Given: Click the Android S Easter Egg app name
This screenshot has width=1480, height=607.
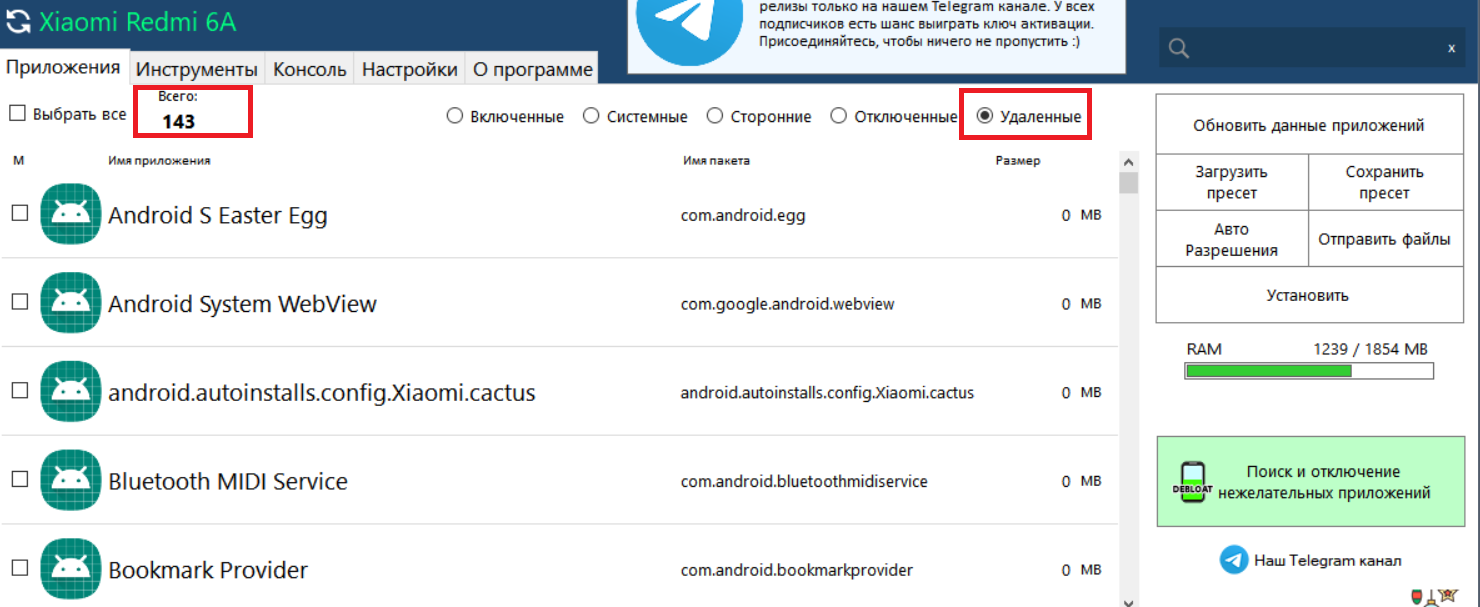Looking at the screenshot, I should (x=218, y=215).
